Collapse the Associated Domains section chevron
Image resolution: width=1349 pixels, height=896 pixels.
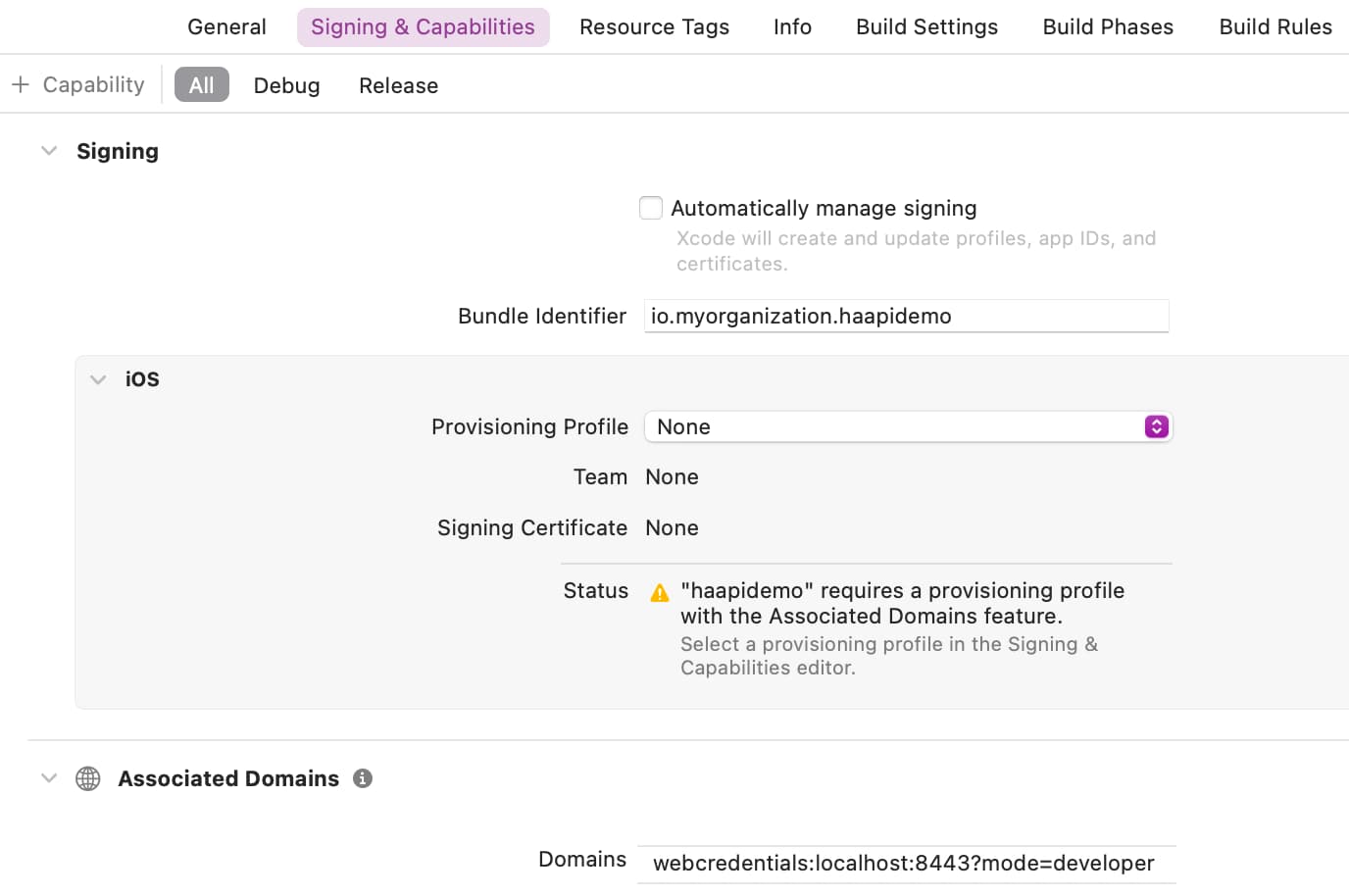(49, 778)
